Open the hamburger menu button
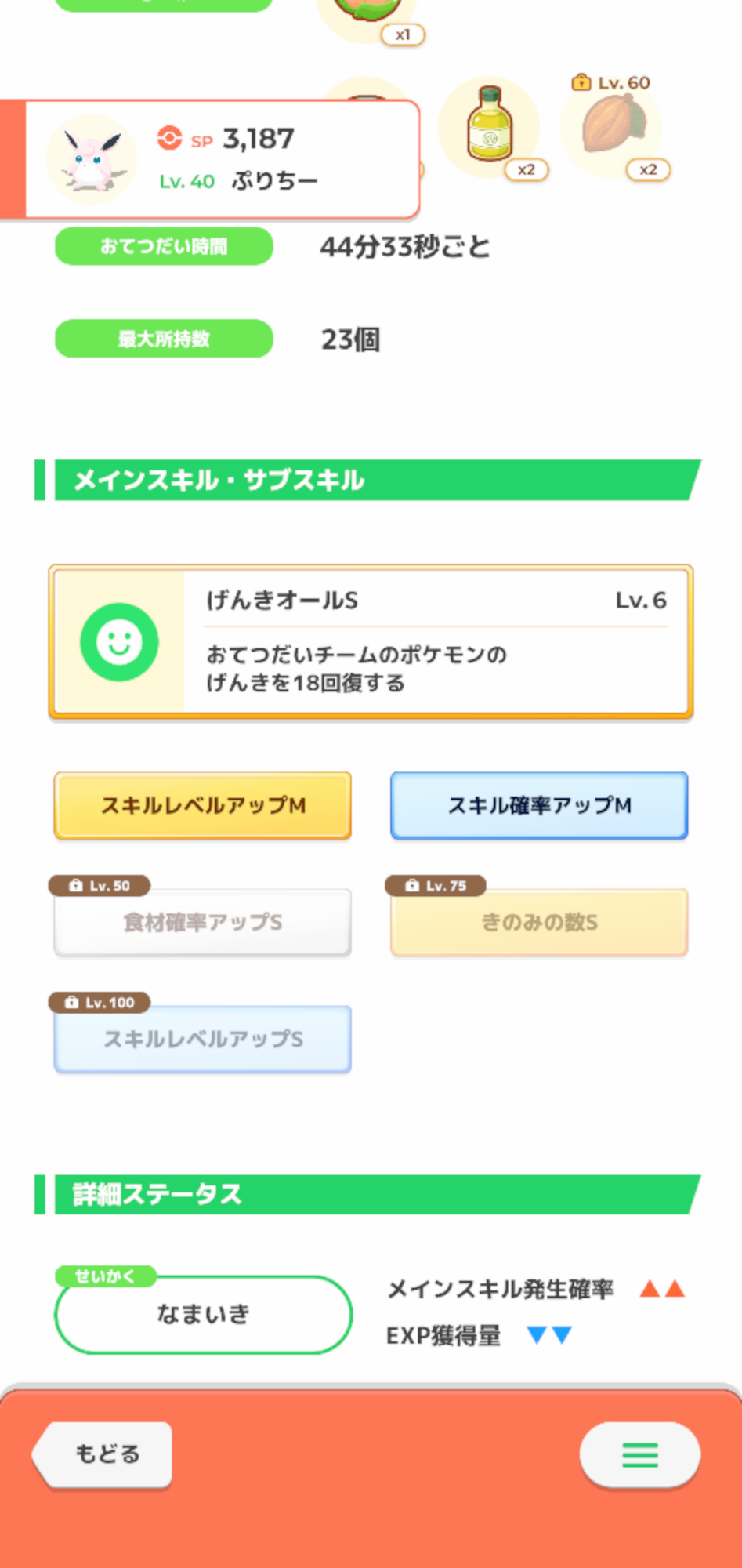 coord(639,1454)
